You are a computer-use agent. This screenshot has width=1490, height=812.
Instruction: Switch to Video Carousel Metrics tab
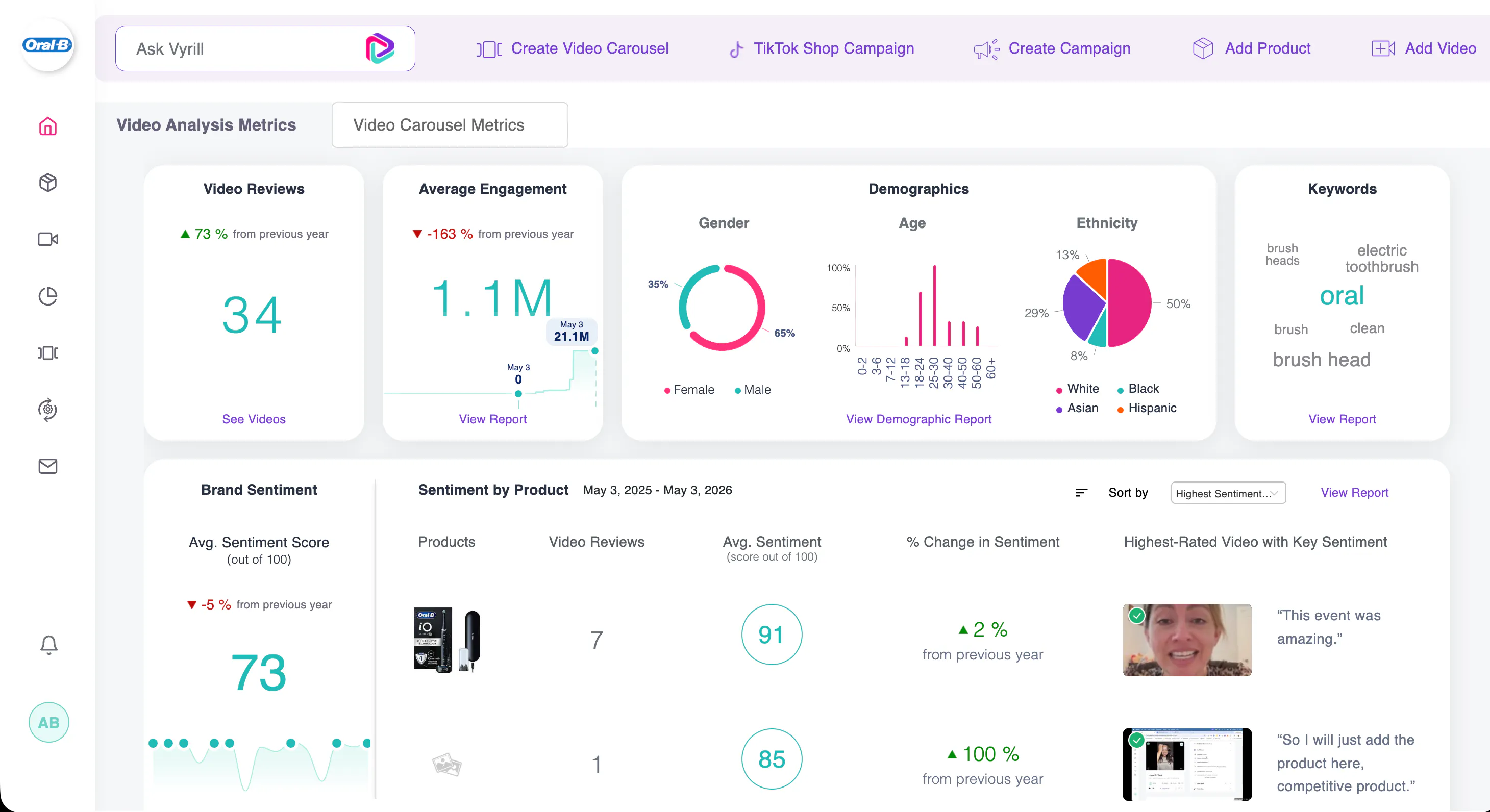click(x=450, y=125)
